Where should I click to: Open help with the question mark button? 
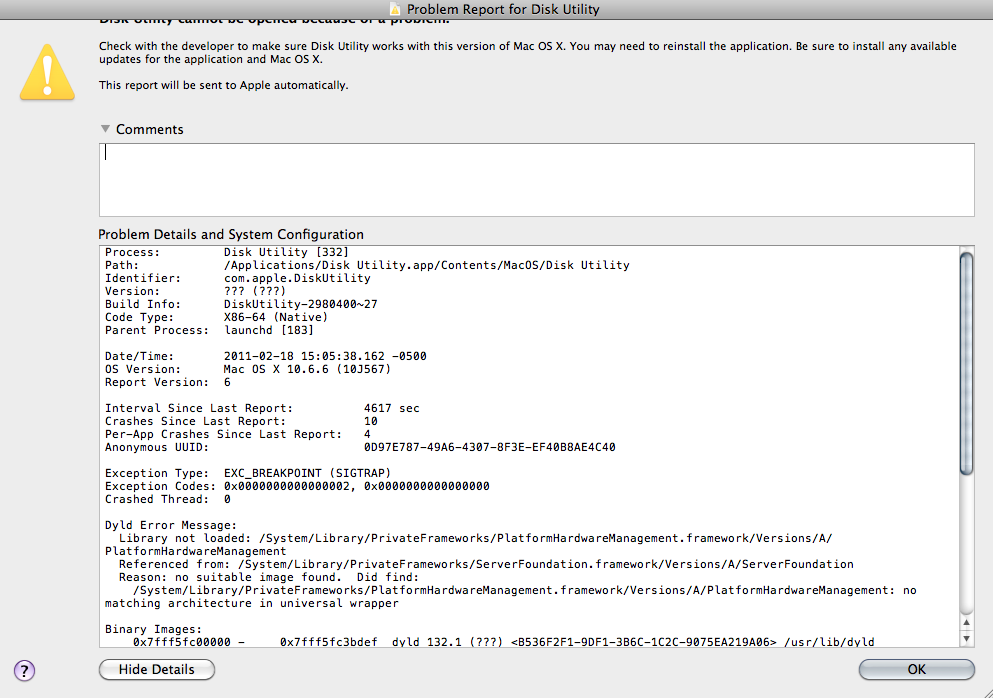(x=25, y=670)
